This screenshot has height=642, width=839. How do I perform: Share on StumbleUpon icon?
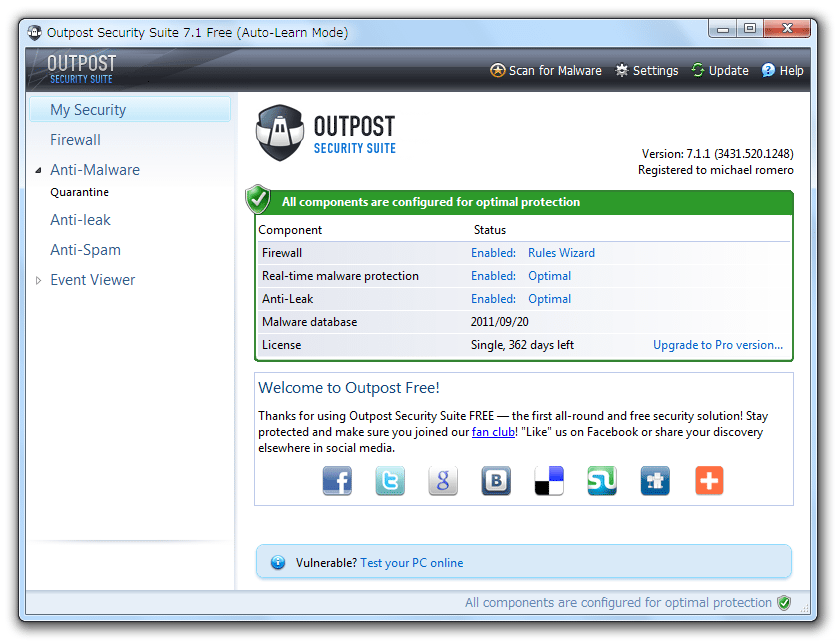tap(602, 480)
